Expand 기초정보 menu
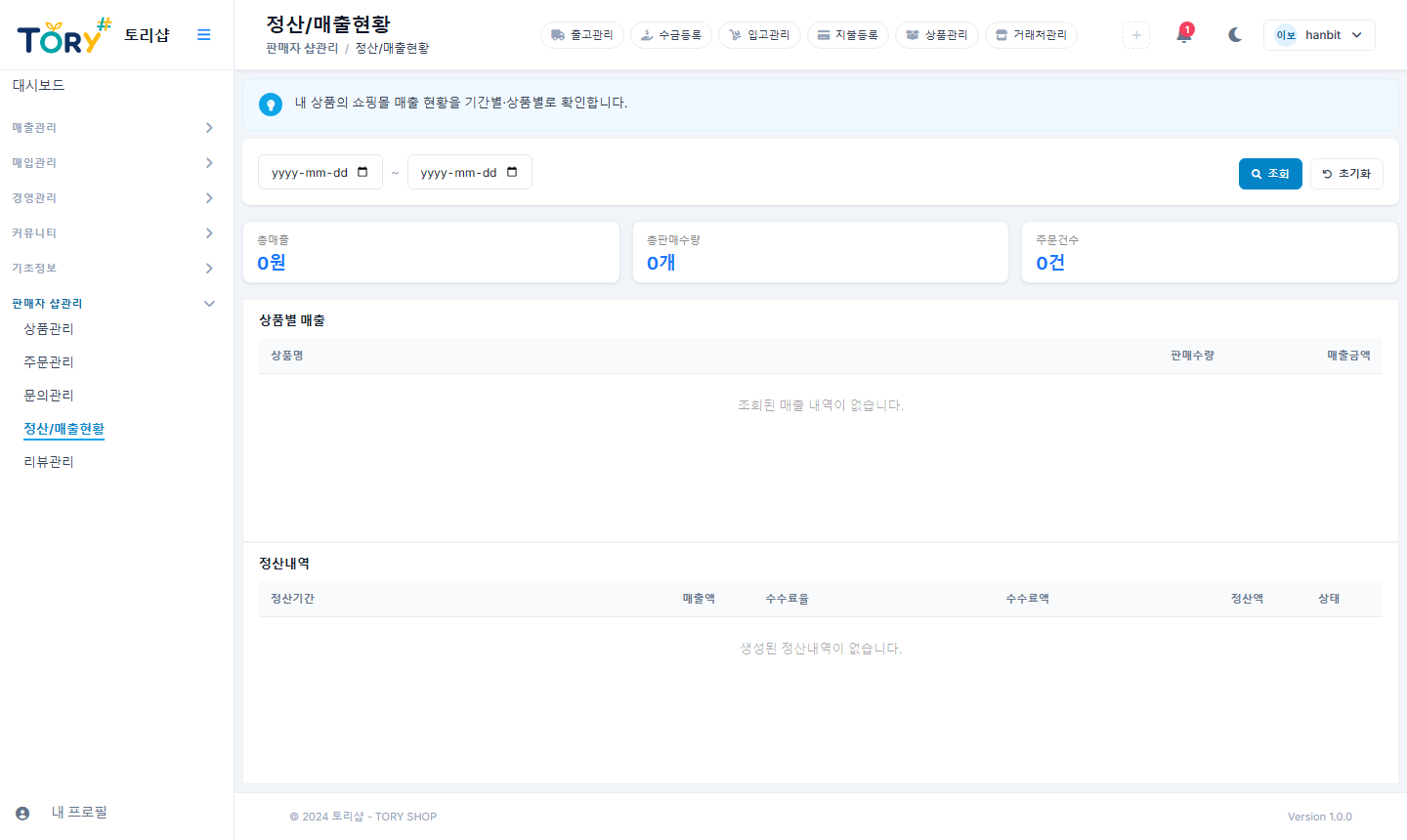The width and height of the screenshot is (1407, 840). click(113, 269)
